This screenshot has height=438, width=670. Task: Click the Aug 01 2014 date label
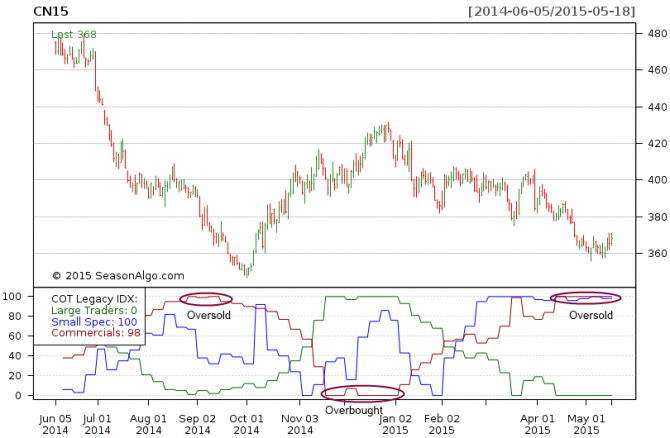(148, 424)
